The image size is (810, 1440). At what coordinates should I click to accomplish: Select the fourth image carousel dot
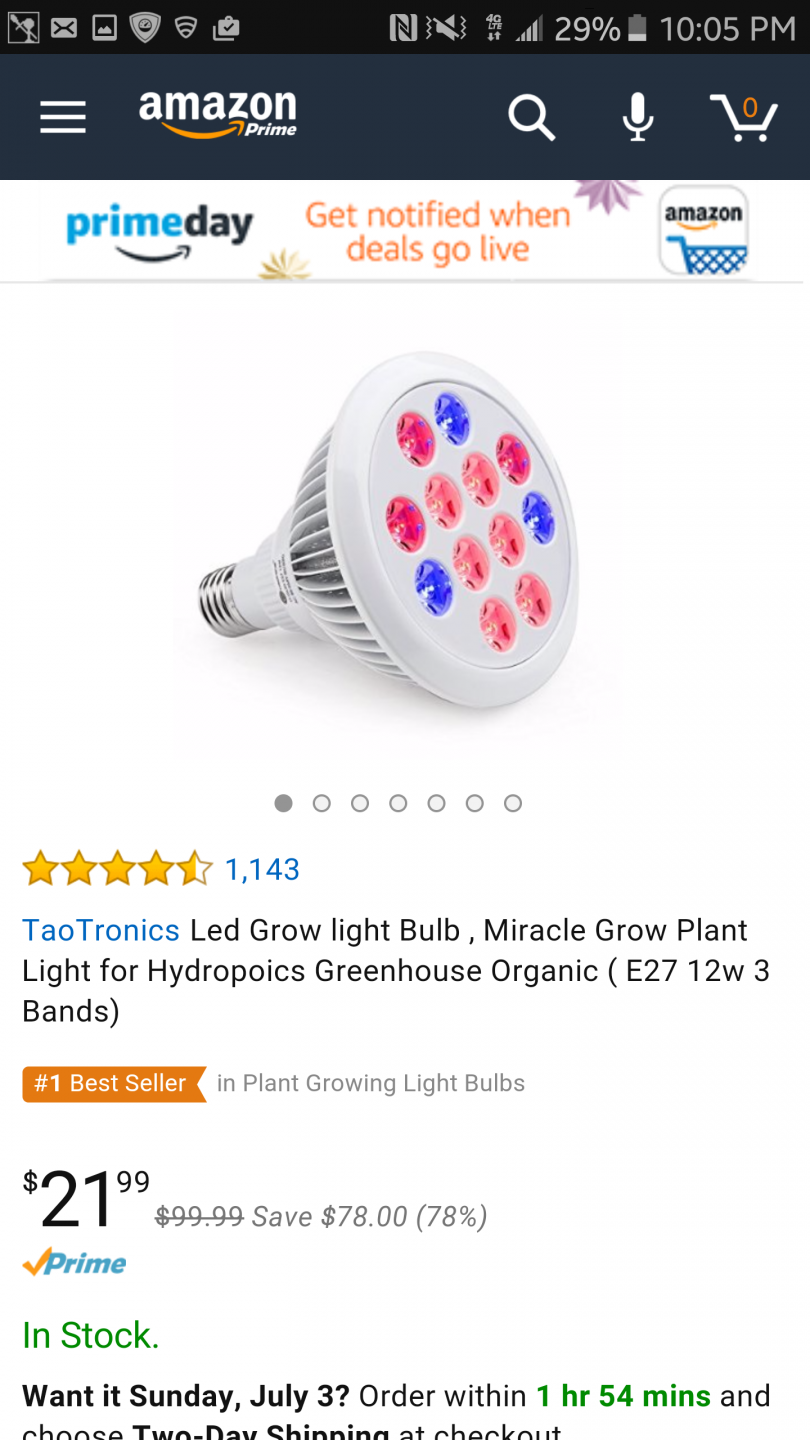click(x=398, y=803)
